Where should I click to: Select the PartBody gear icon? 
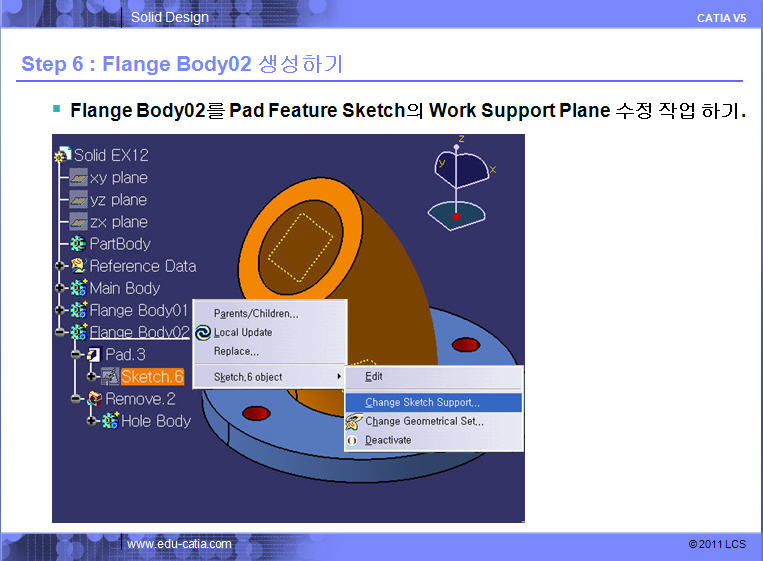(x=78, y=244)
